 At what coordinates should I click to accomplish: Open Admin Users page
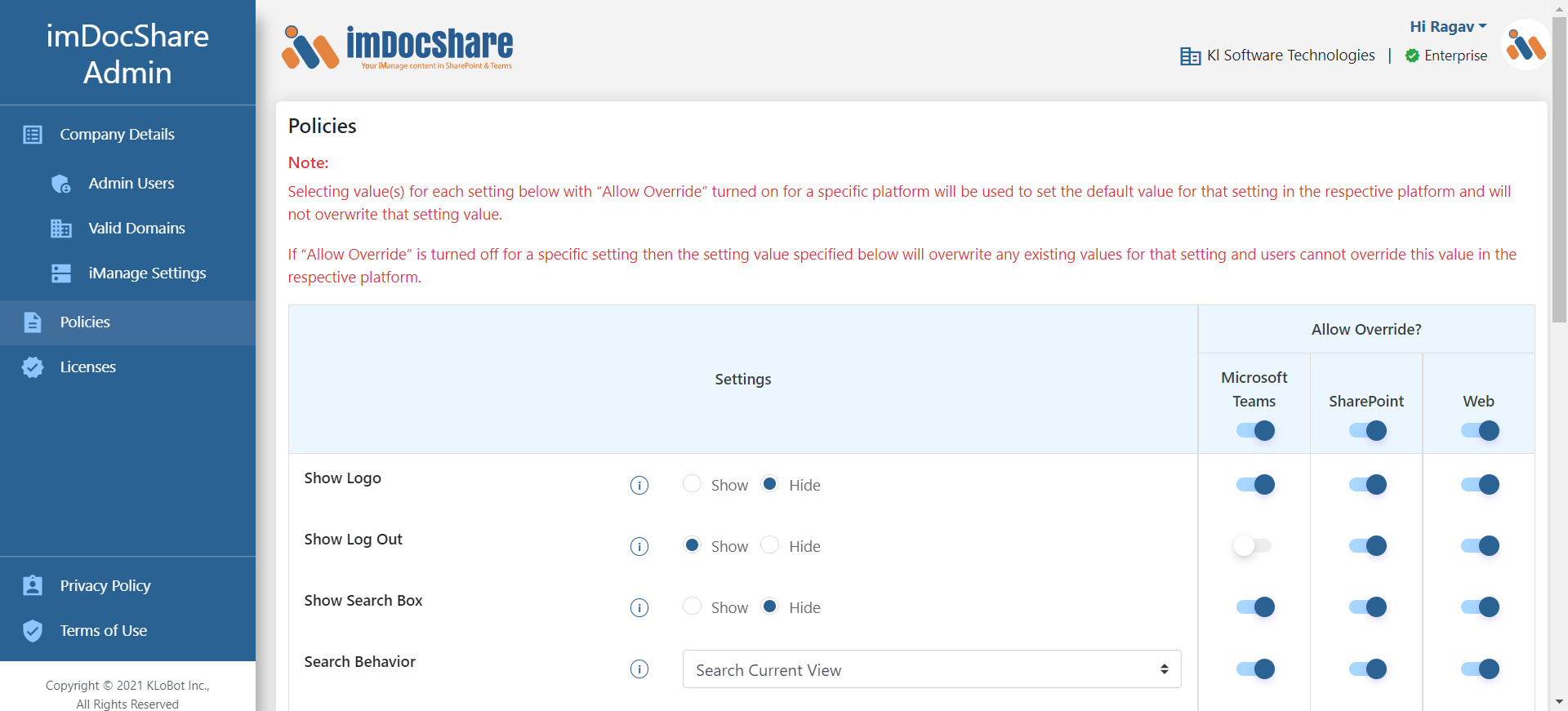tap(127, 184)
